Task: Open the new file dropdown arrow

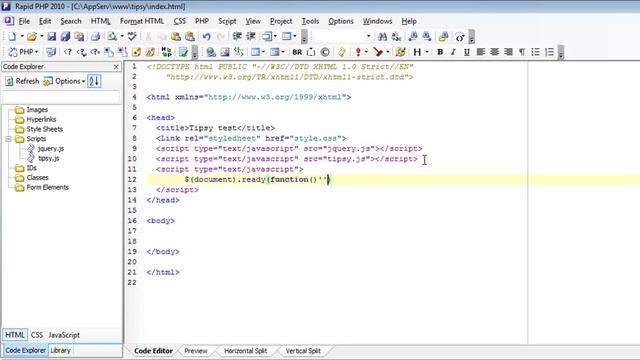Action: 22,37
